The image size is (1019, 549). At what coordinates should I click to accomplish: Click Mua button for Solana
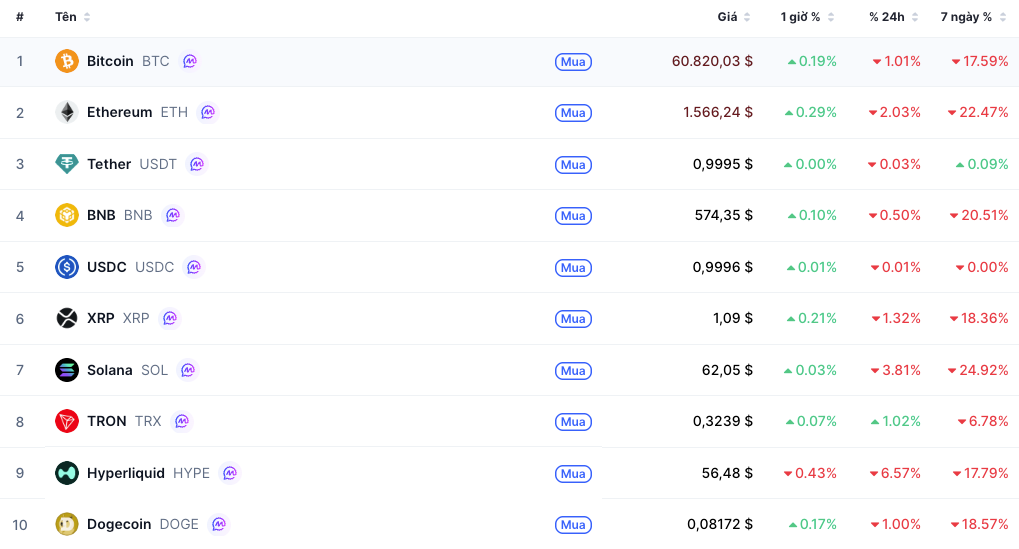[x=573, y=370]
